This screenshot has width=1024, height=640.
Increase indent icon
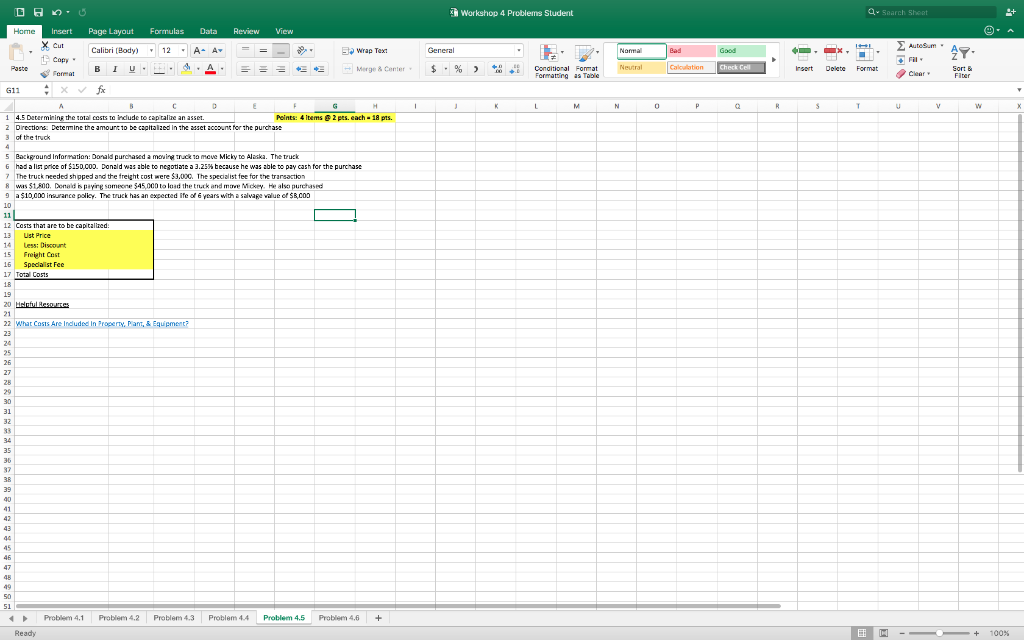[319, 69]
